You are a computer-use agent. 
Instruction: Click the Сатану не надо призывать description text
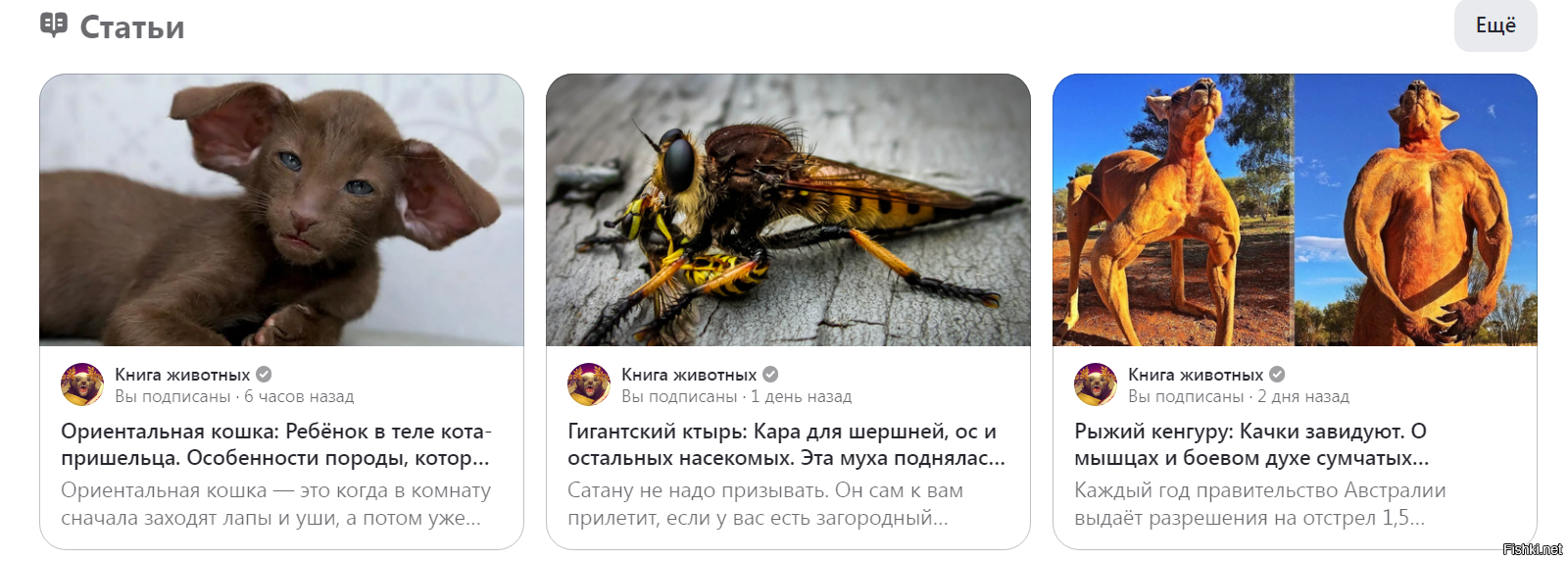tap(765, 504)
